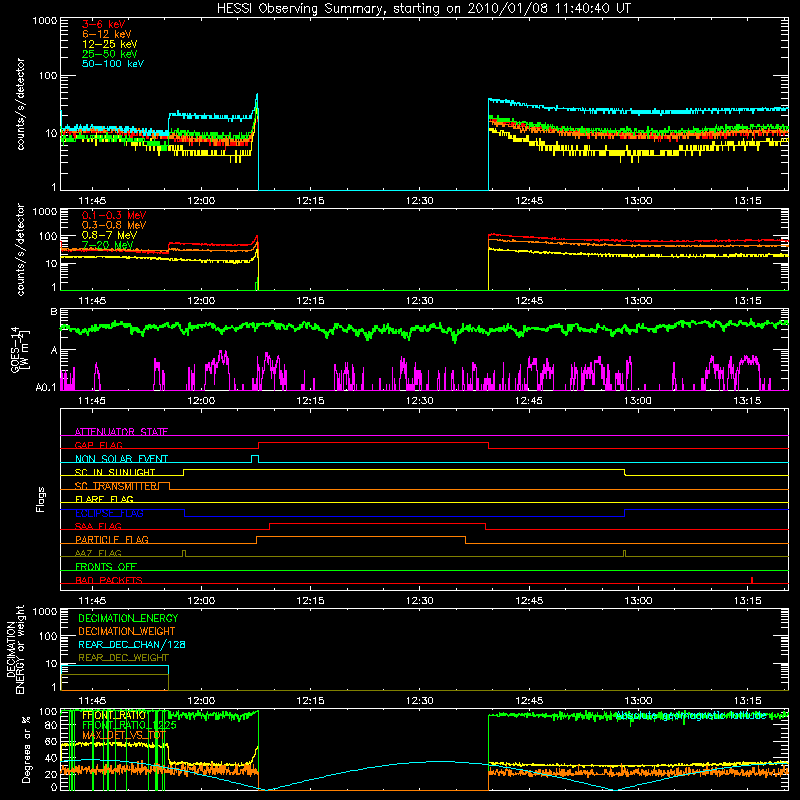Click the REAR_DEC_WEIGHT legend label

tap(123, 658)
